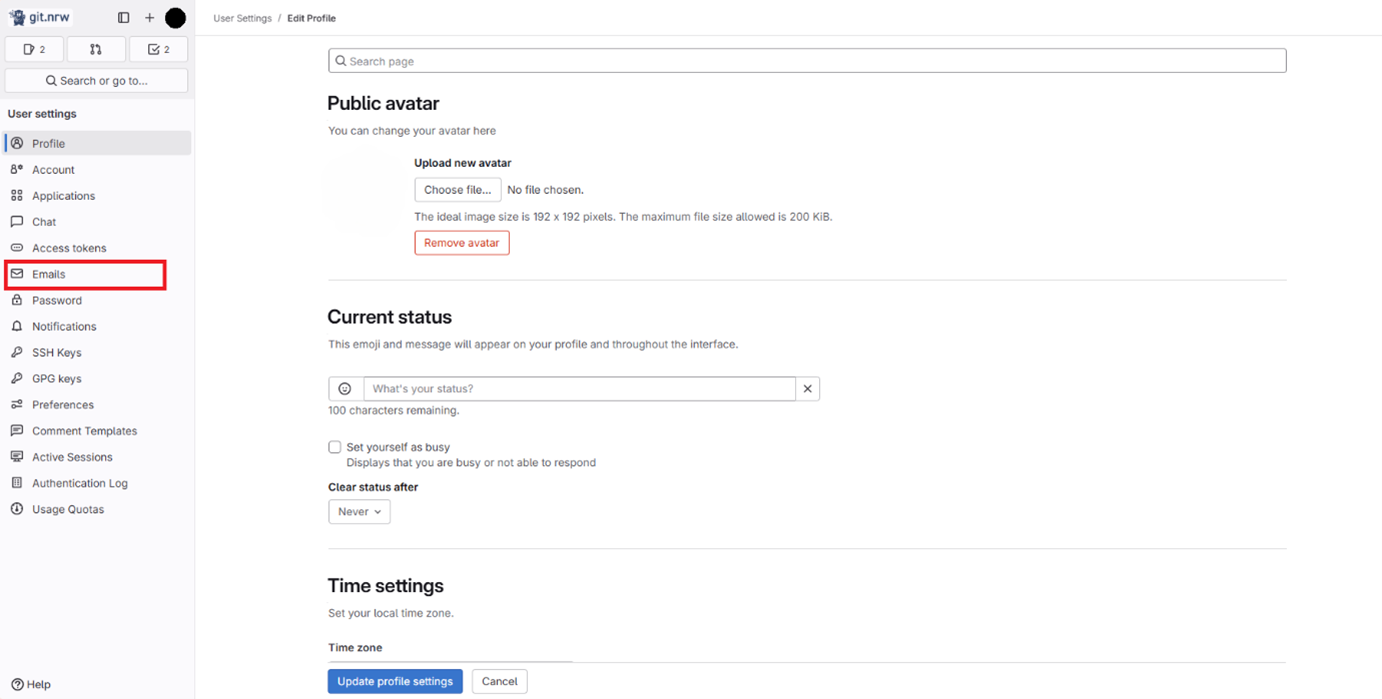Viewport: 1382px width, 699px height.
Task: Focus the Search or go to field
Action: click(x=96, y=80)
